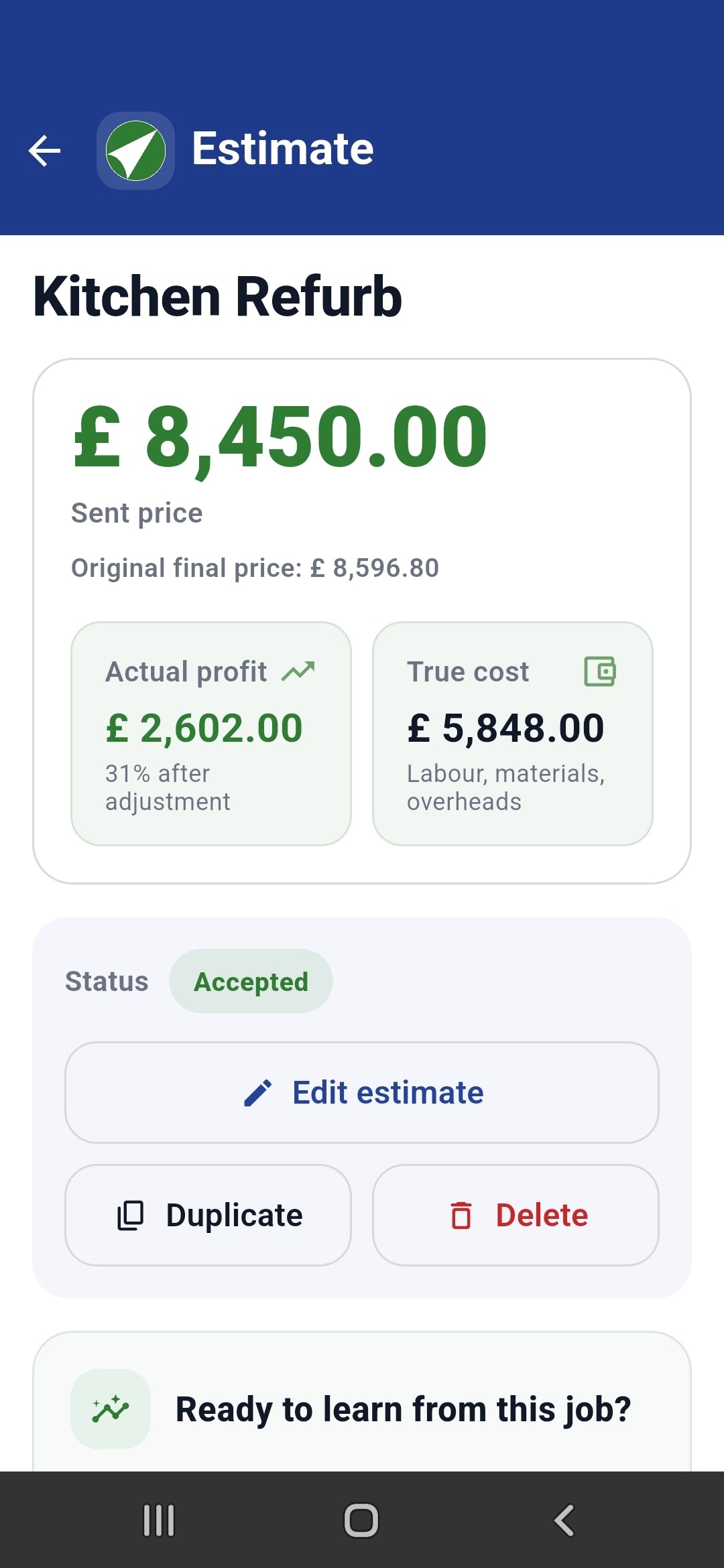
Task: Delete the Kitchen Refurb estimate
Action: [516, 1216]
